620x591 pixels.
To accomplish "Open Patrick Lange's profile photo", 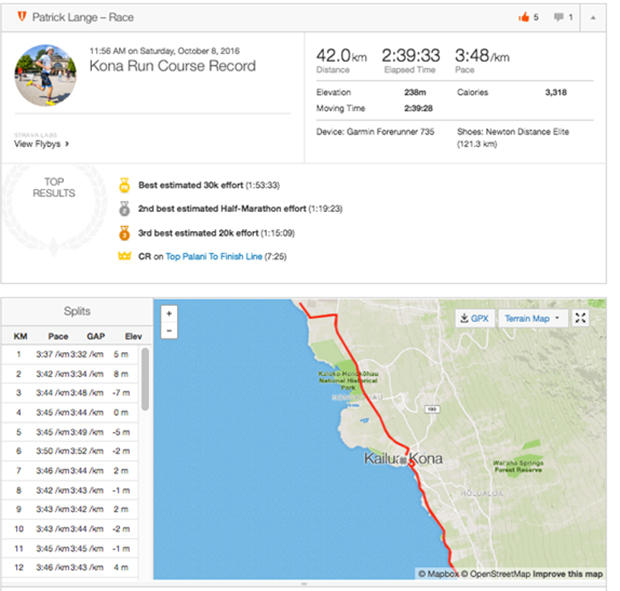I will (47, 75).
